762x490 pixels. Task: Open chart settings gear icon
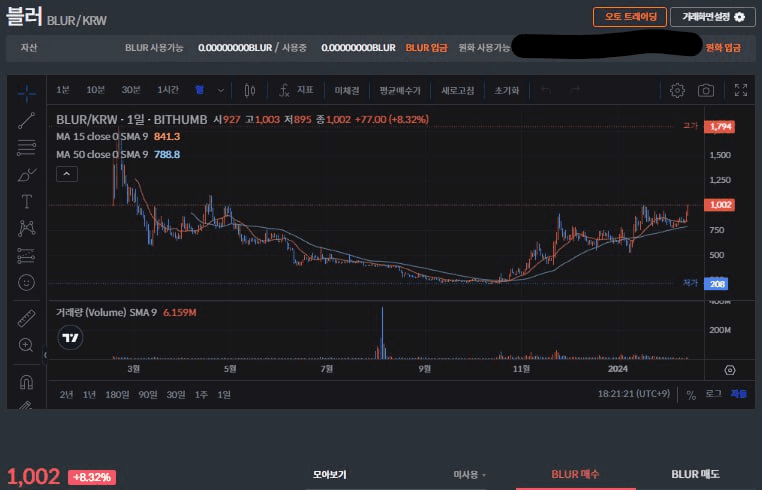677,90
